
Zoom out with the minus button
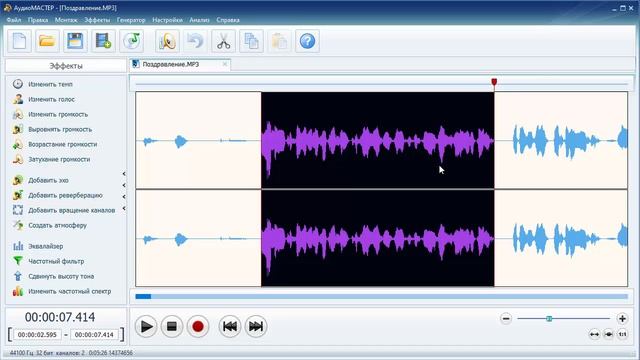(506, 319)
